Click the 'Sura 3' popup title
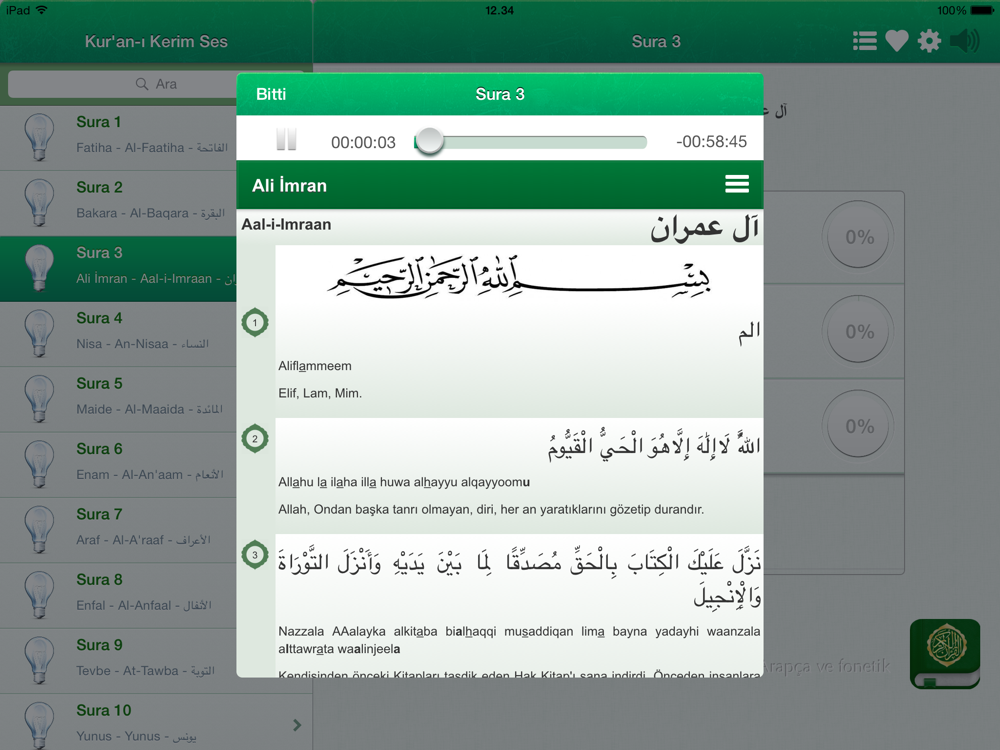The height and width of the screenshot is (750, 1000). coord(500,94)
